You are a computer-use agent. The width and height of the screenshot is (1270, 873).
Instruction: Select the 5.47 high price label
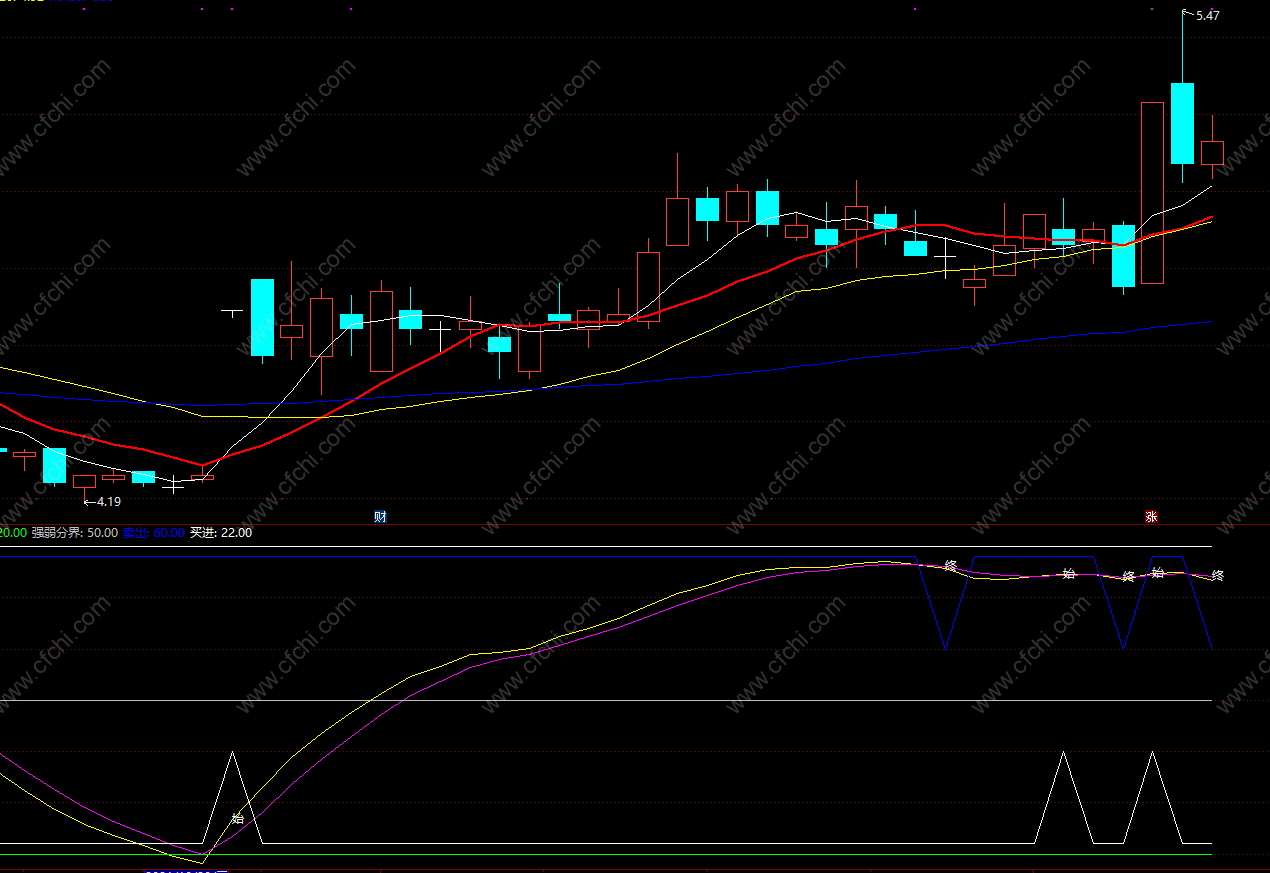point(1207,16)
